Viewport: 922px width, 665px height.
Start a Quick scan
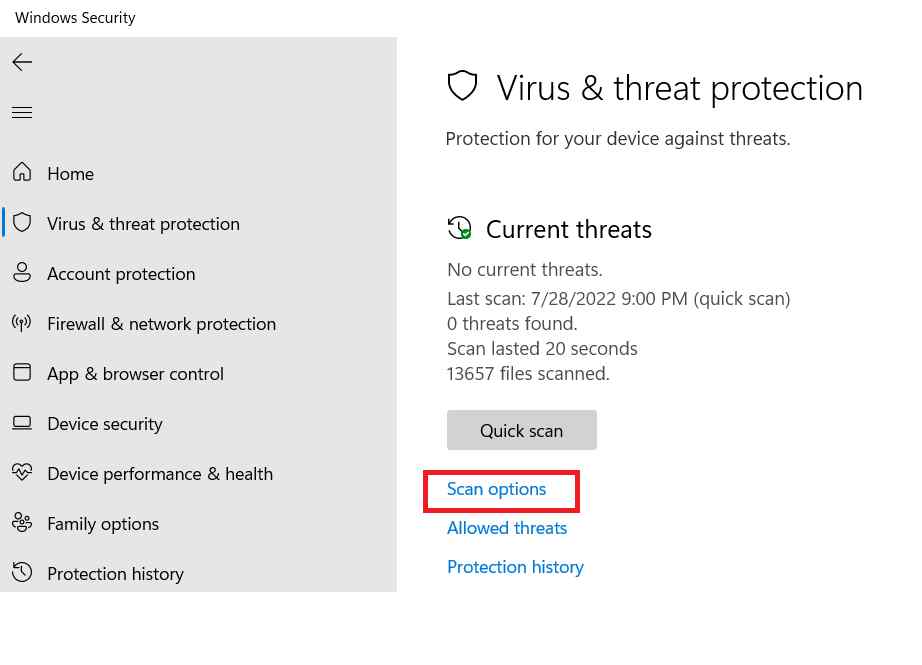pos(522,430)
